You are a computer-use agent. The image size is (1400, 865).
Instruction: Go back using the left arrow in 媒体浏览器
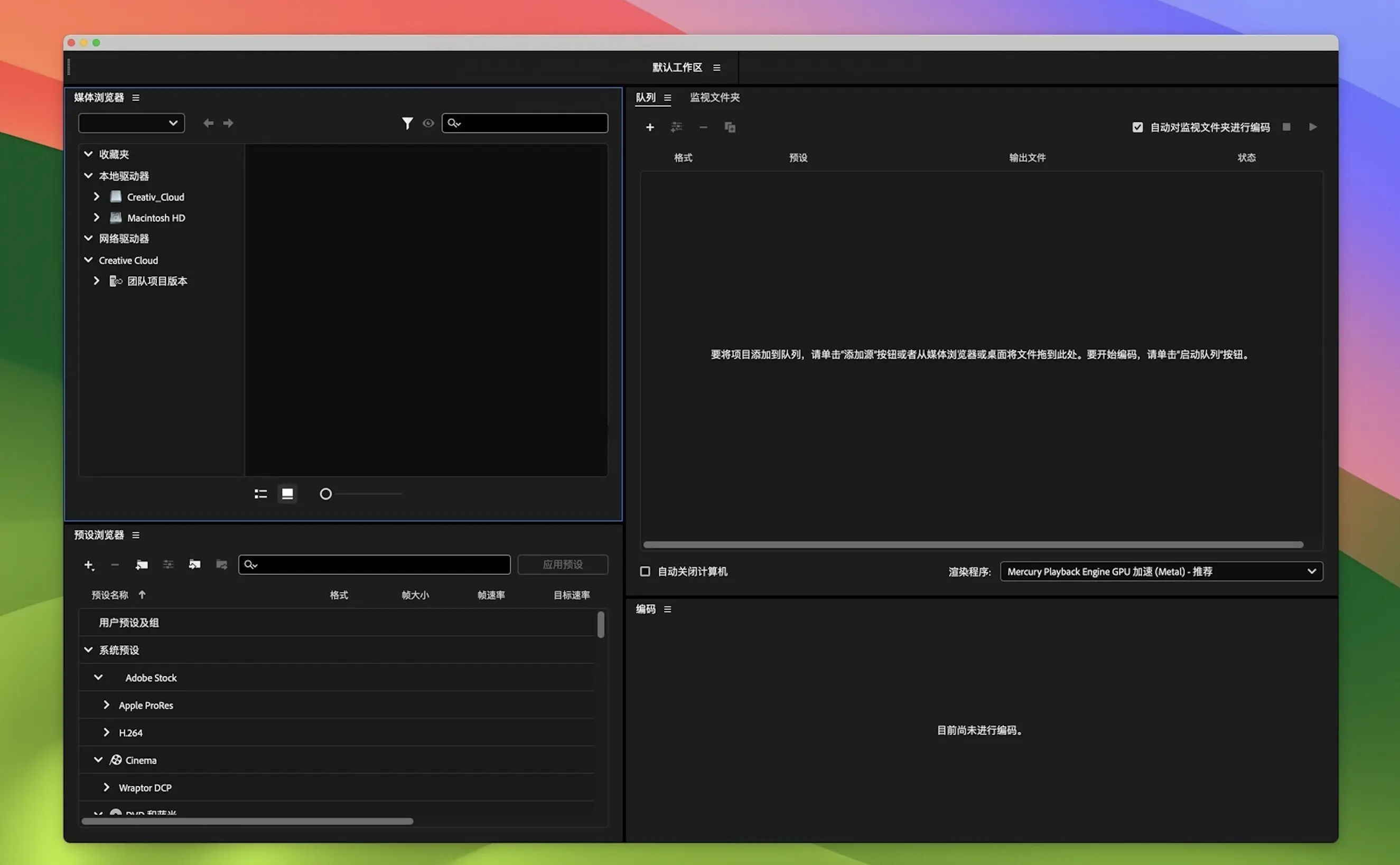click(208, 123)
